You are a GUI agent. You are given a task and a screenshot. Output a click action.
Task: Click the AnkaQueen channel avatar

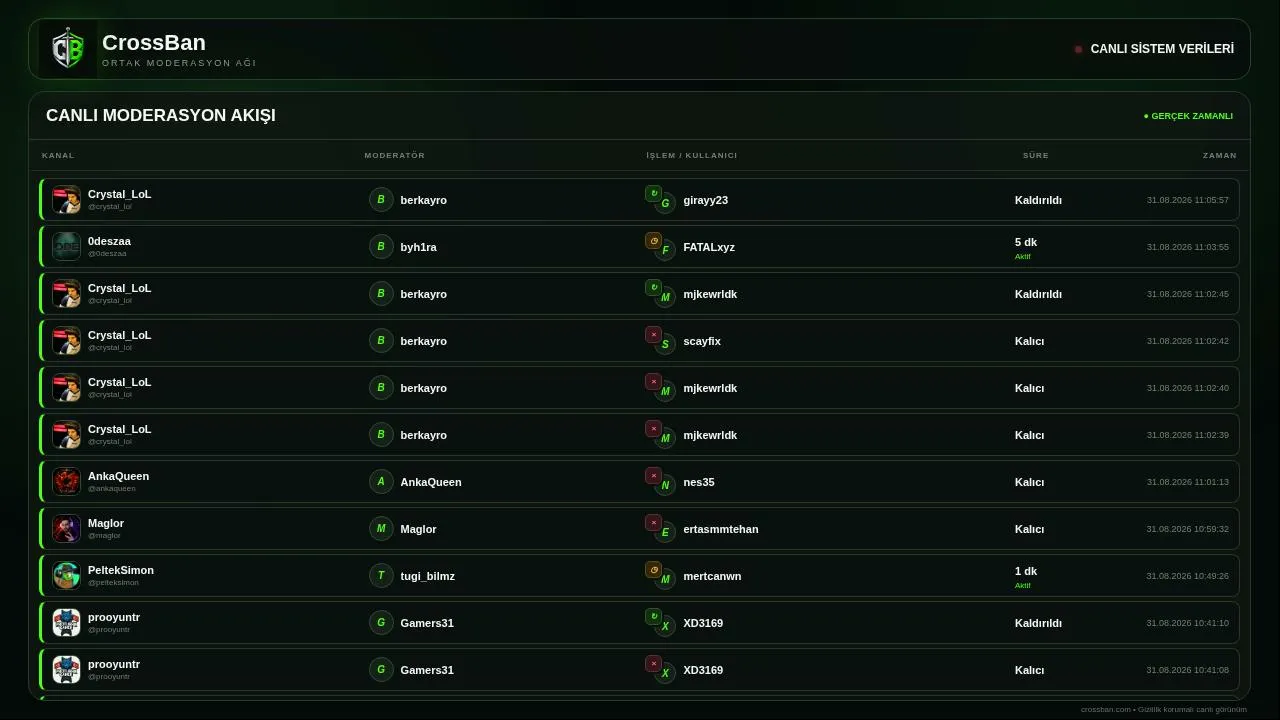click(x=66, y=481)
